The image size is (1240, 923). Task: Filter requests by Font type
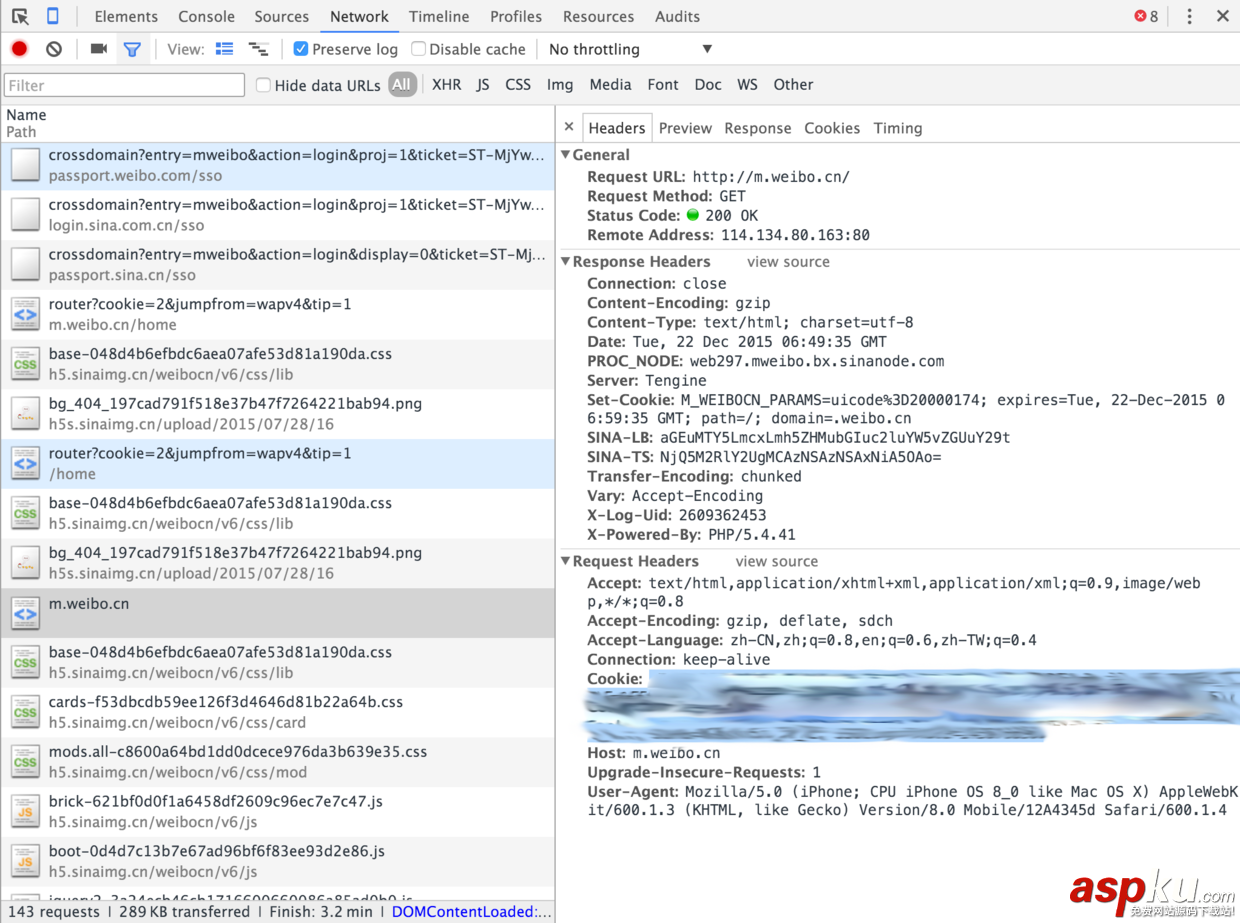tap(663, 85)
